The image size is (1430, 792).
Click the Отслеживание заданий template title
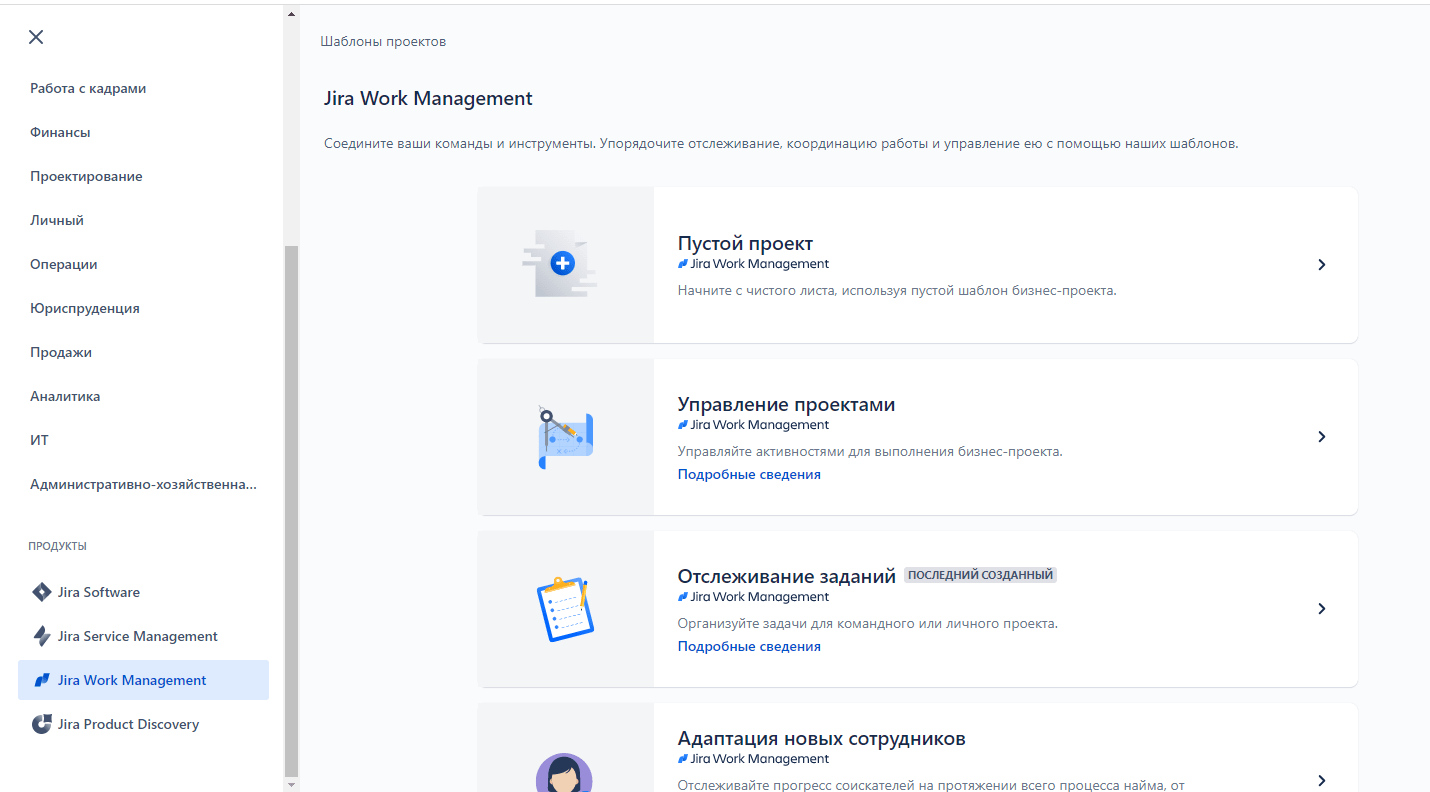786,576
